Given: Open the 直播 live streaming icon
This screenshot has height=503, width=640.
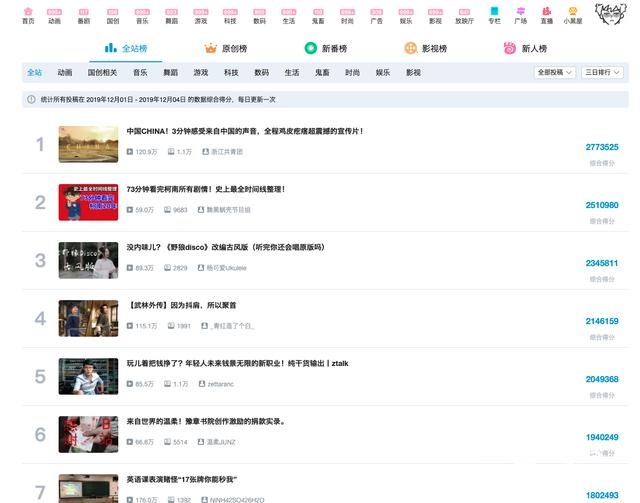Looking at the screenshot, I should point(546,13).
